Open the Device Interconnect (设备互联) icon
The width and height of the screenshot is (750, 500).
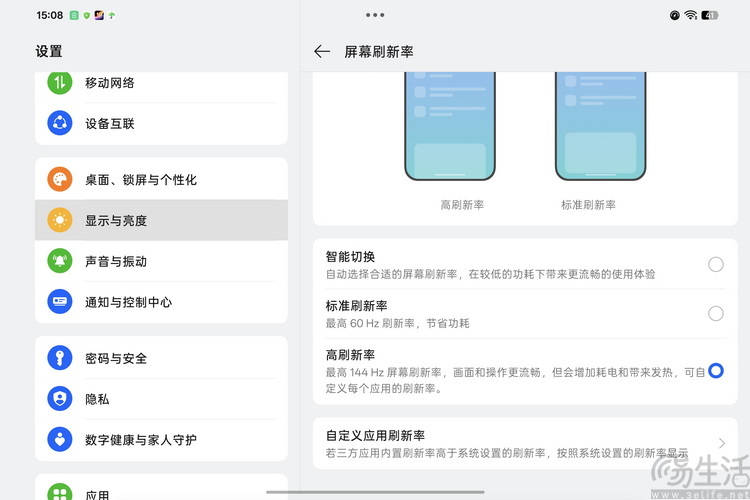tap(60, 124)
